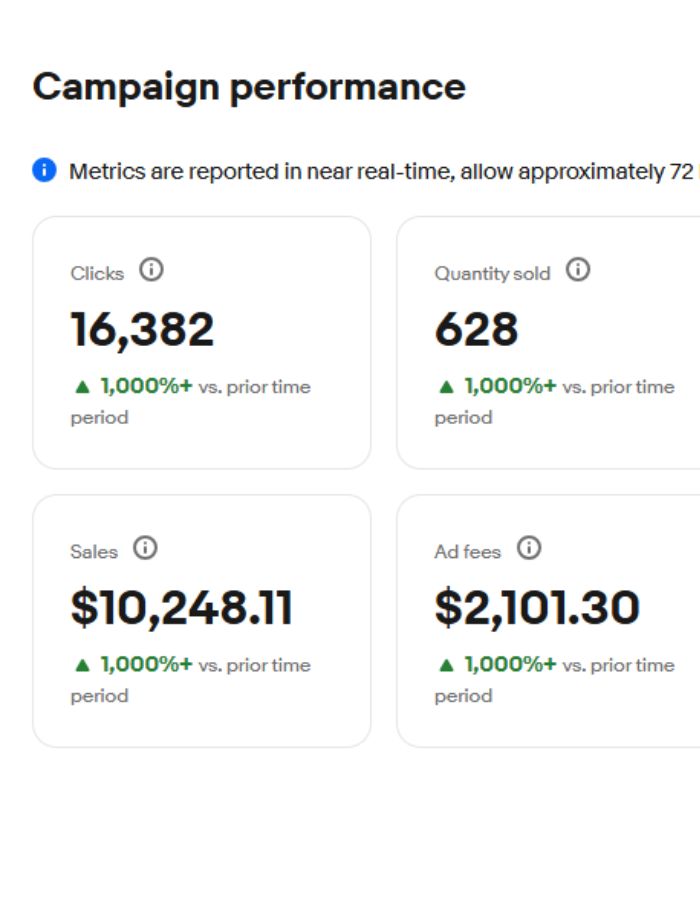Select the $10,248.11 sales amount
700x900 pixels.
[x=182, y=608]
